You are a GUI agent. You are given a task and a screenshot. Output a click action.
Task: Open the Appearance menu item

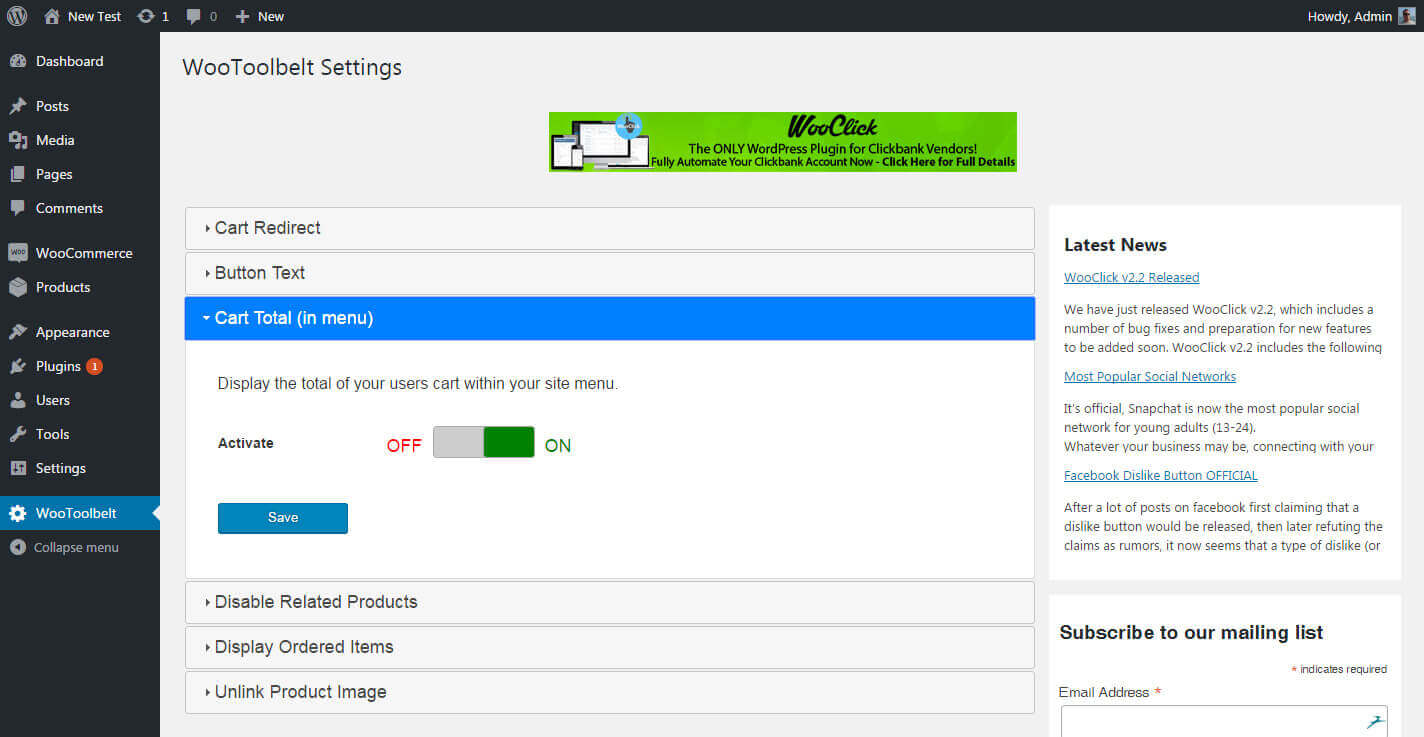80,332
